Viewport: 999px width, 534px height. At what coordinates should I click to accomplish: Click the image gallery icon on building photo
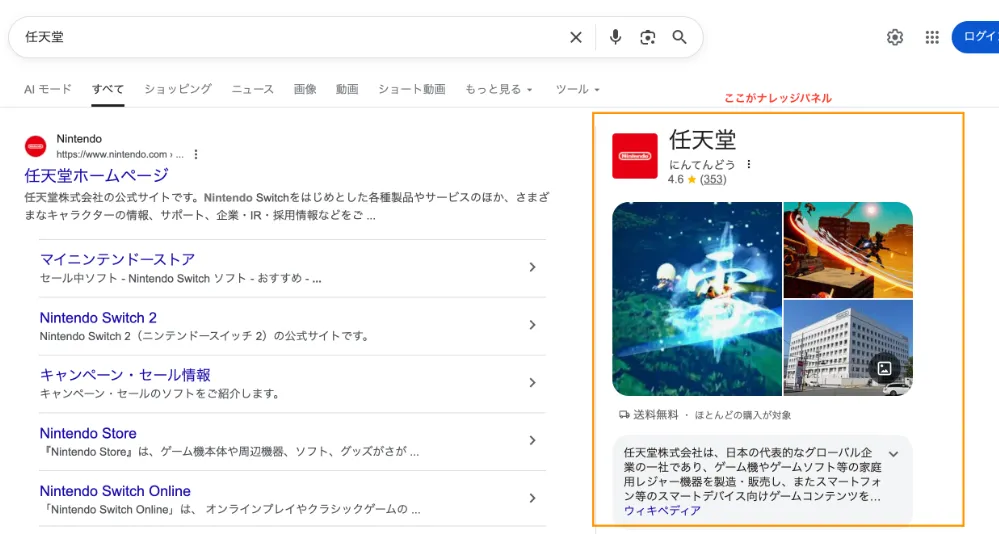coord(884,368)
